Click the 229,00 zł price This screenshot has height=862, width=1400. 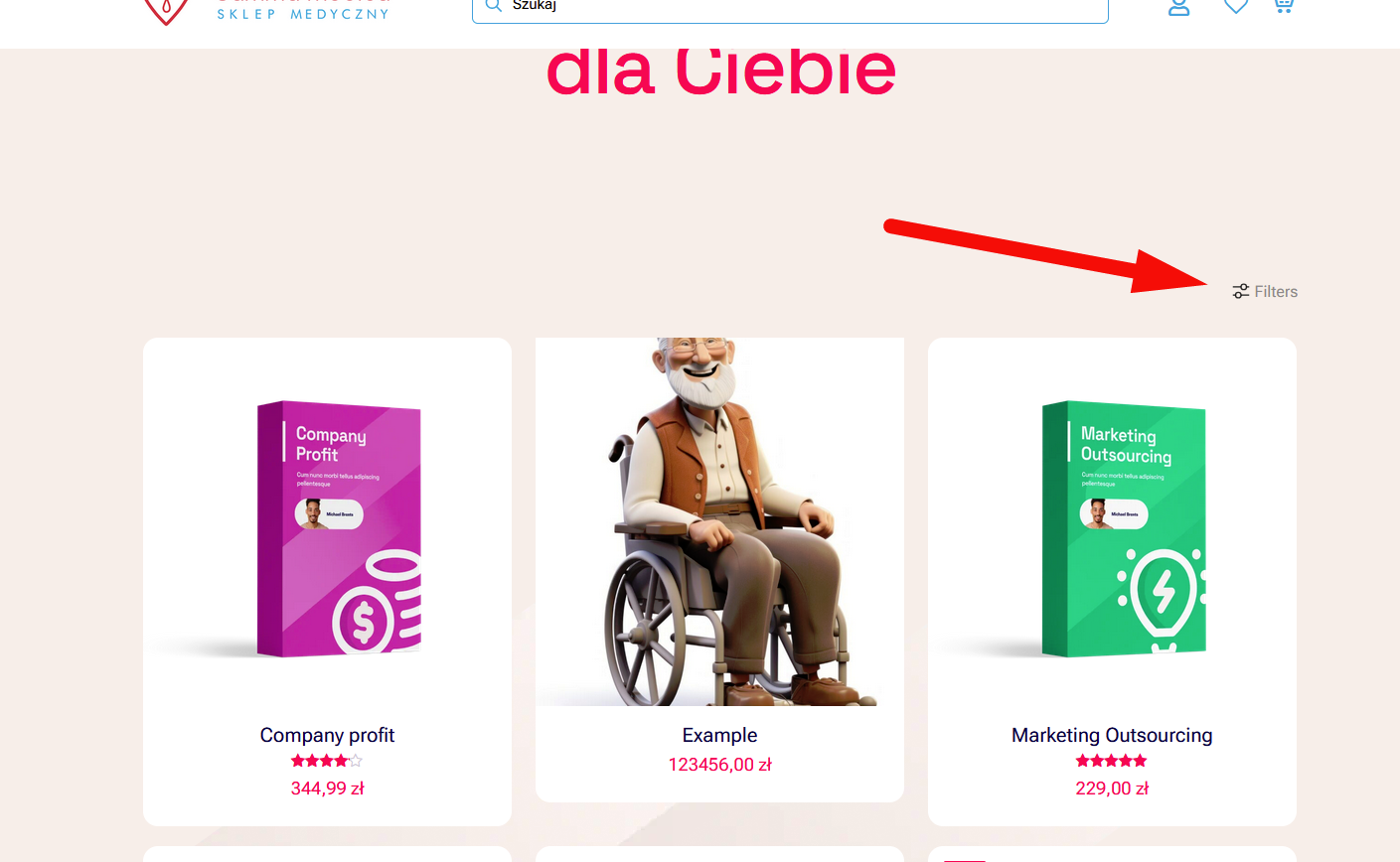pos(1112,789)
